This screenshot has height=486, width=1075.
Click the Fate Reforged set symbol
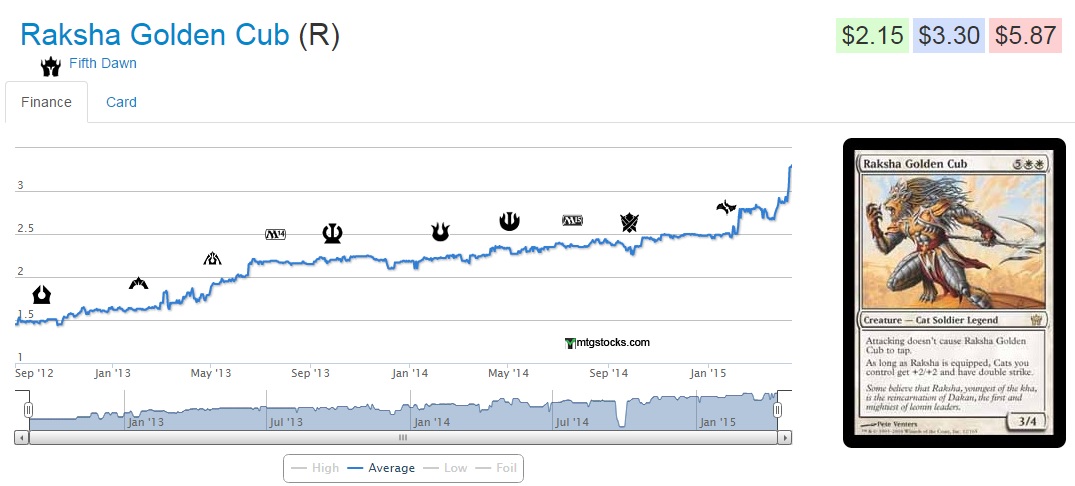pos(727,207)
